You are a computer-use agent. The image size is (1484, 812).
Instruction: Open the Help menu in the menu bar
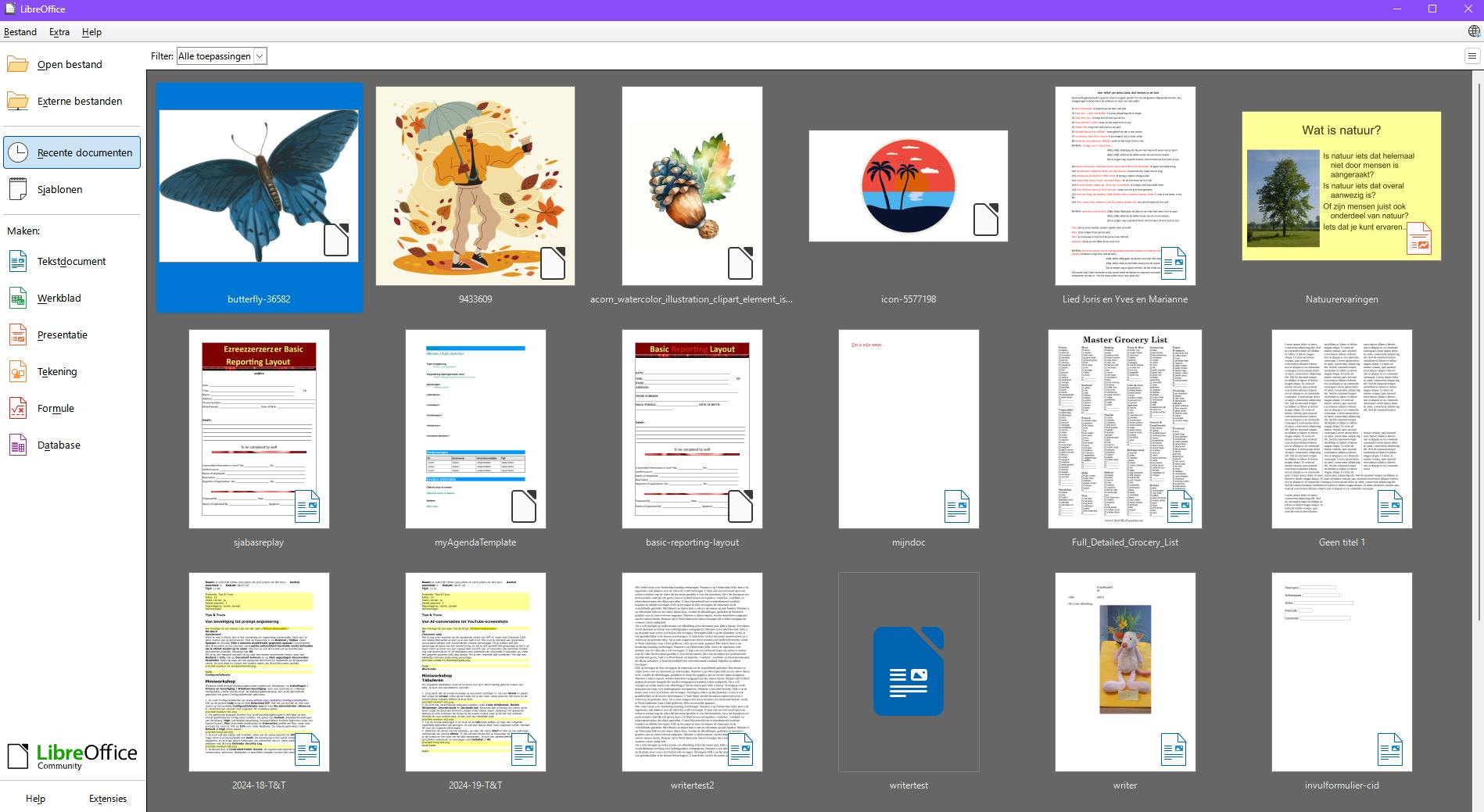point(91,32)
